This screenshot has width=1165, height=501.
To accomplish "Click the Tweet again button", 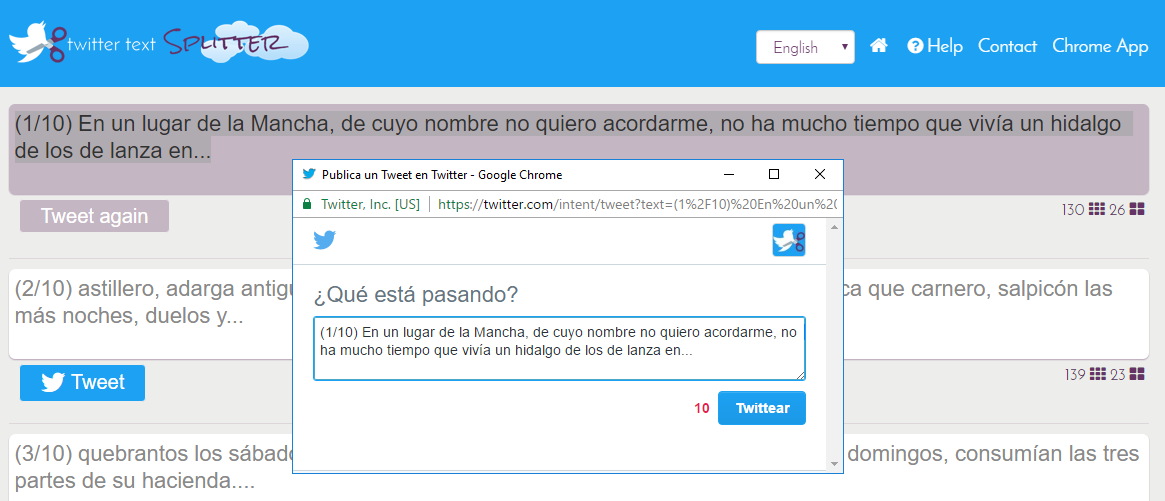I will click(94, 216).
